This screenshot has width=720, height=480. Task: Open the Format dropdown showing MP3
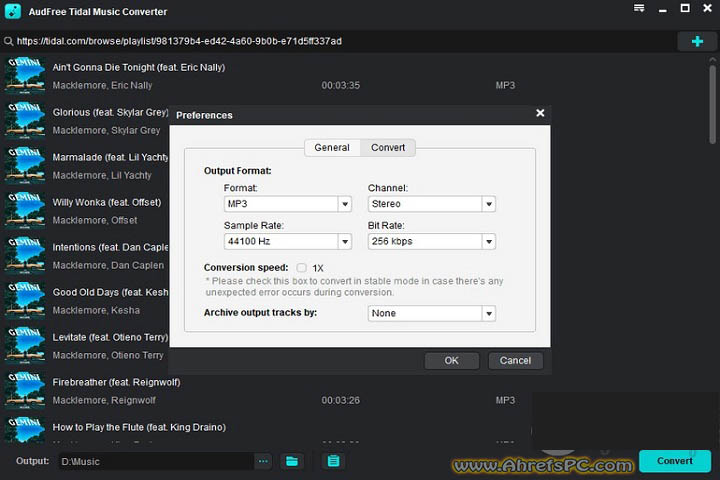point(287,204)
